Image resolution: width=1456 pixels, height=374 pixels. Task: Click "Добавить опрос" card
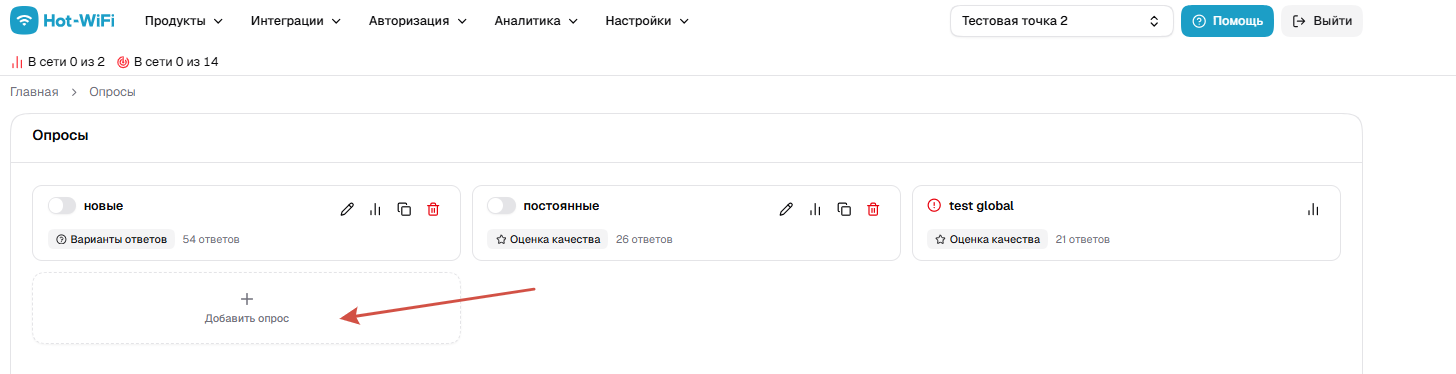pyautogui.click(x=246, y=308)
